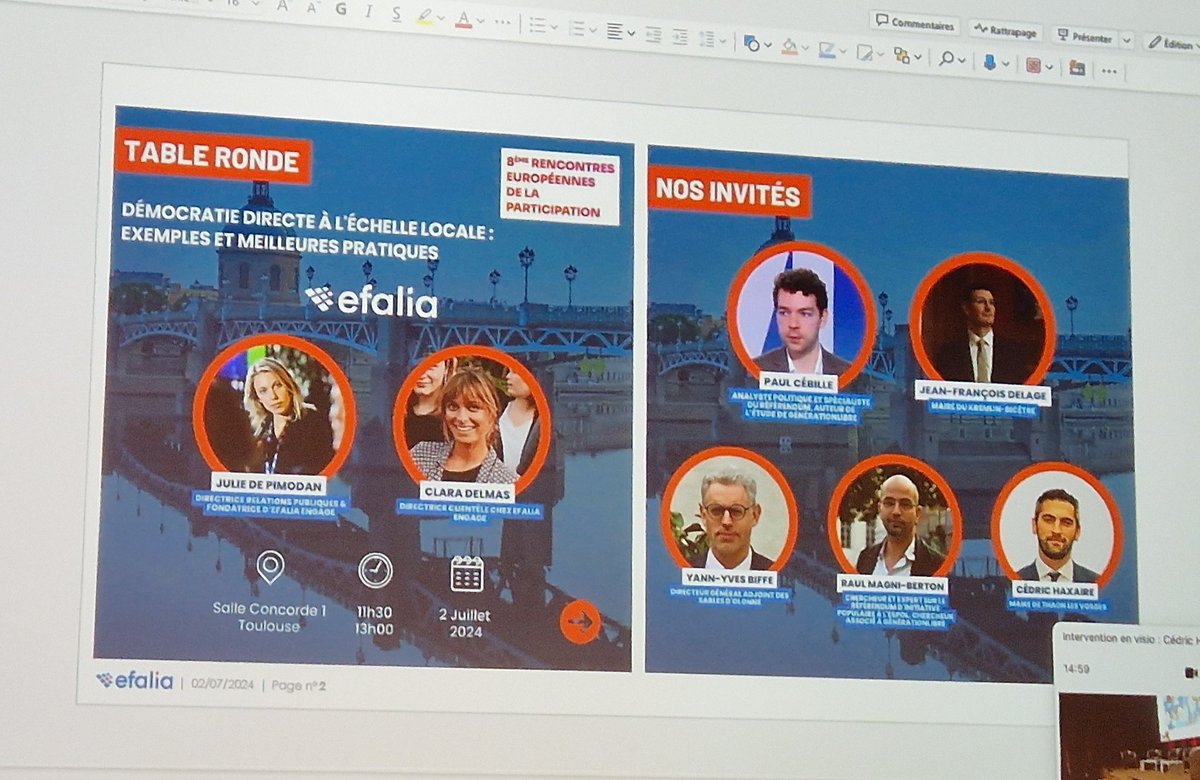1200x780 pixels.
Task: Click the calendar icon above 2 Juillet
Action: coord(467,574)
